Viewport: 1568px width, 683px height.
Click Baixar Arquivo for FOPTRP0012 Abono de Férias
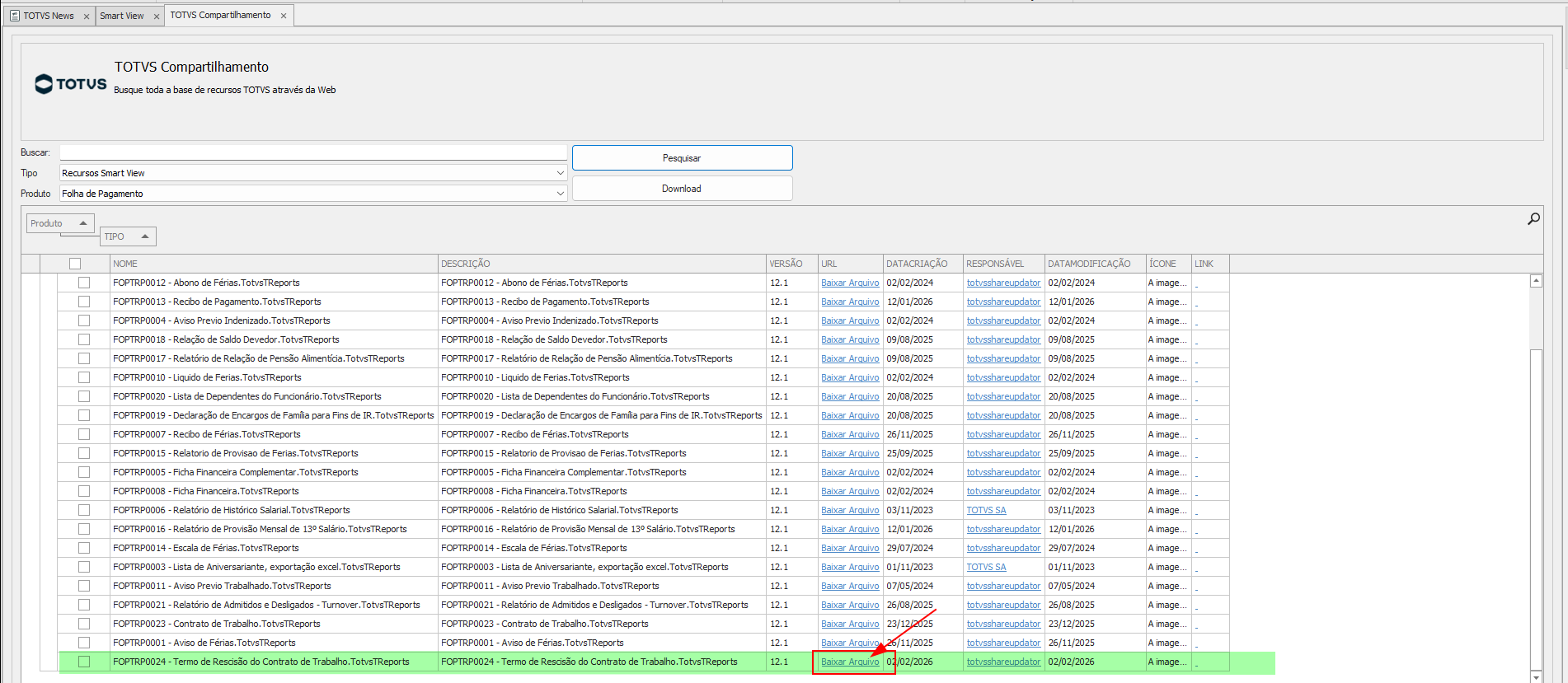850,283
